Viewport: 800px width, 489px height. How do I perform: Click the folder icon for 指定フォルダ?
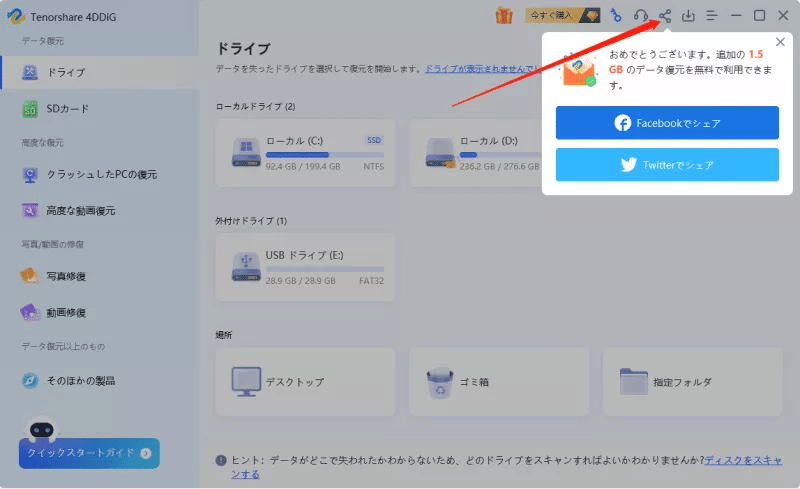click(x=634, y=381)
